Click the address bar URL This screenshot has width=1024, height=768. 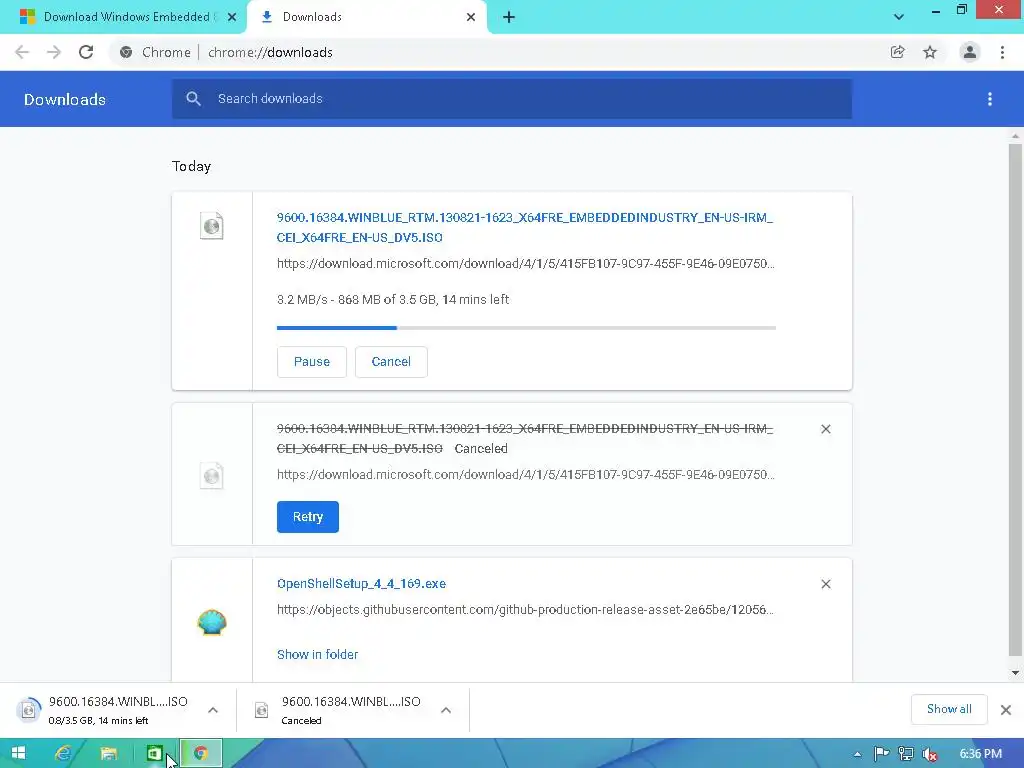click(270, 52)
